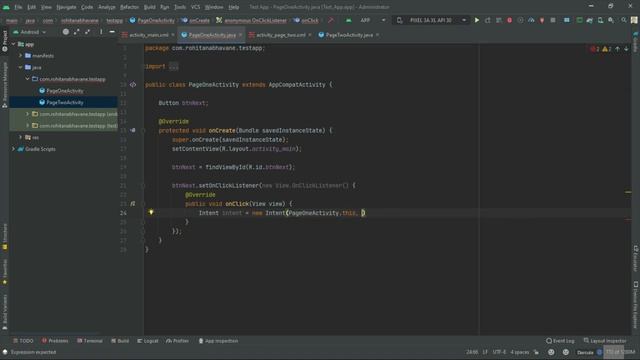Screen dimensions: 640x360
Task: Click the Stop run icon in toolbar
Action: click(x=553, y=20)
